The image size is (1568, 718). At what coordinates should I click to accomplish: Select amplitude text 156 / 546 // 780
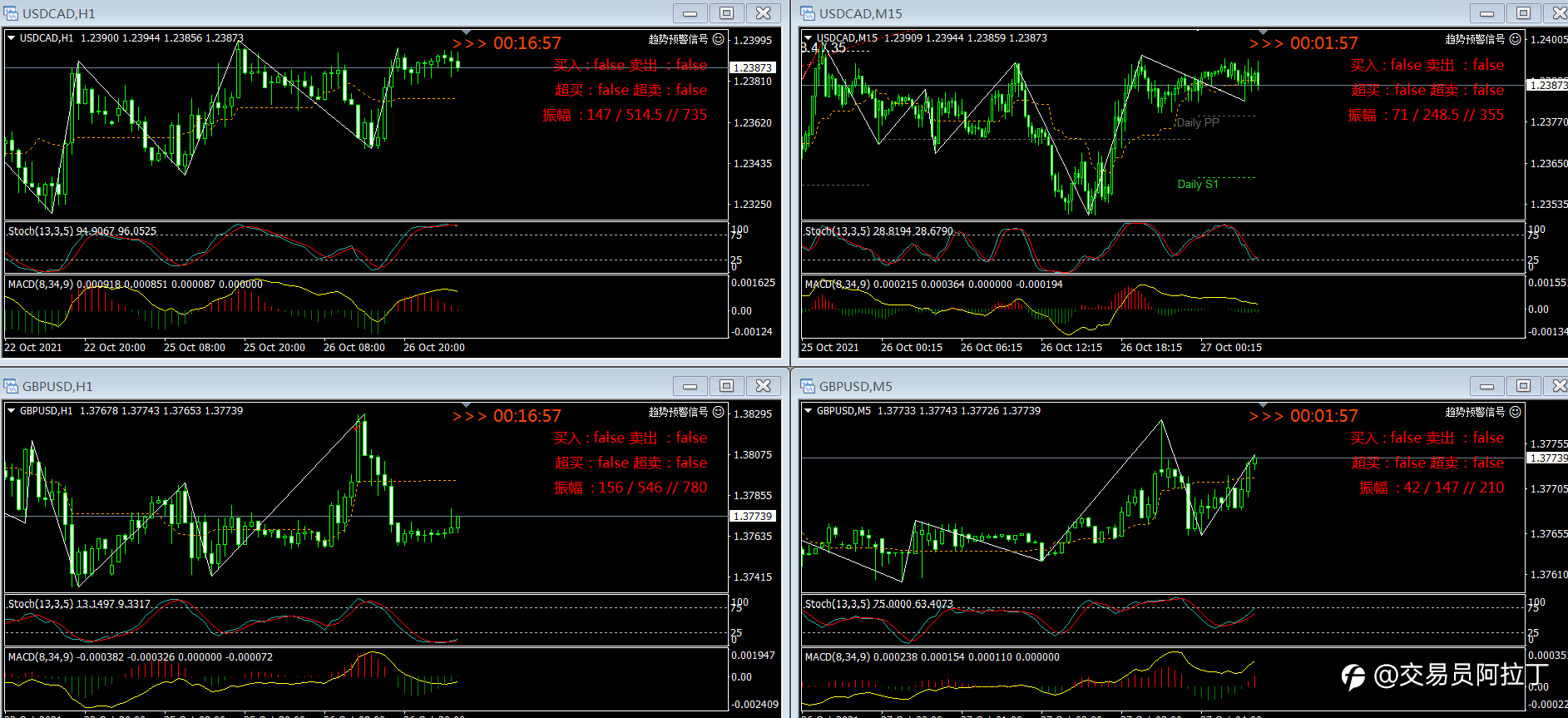pyautogui.click(x=653, y=488)
